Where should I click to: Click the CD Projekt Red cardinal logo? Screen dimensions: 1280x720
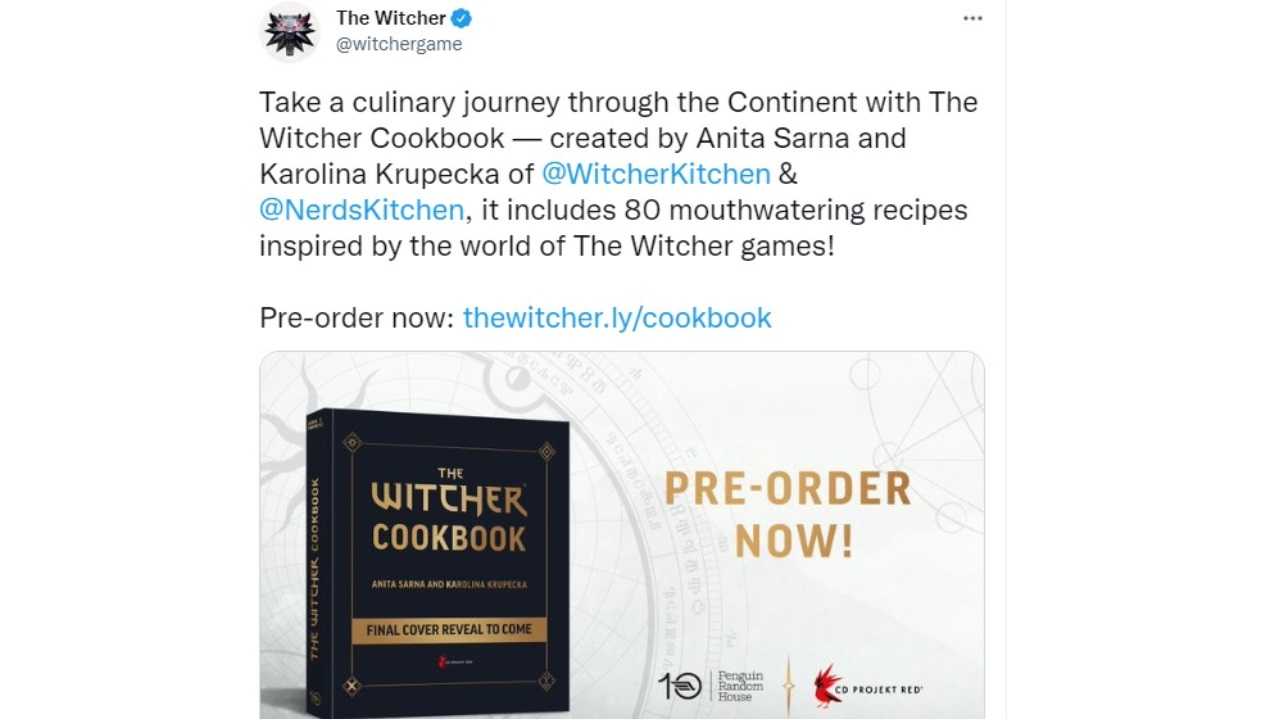(x=867, y=686)
